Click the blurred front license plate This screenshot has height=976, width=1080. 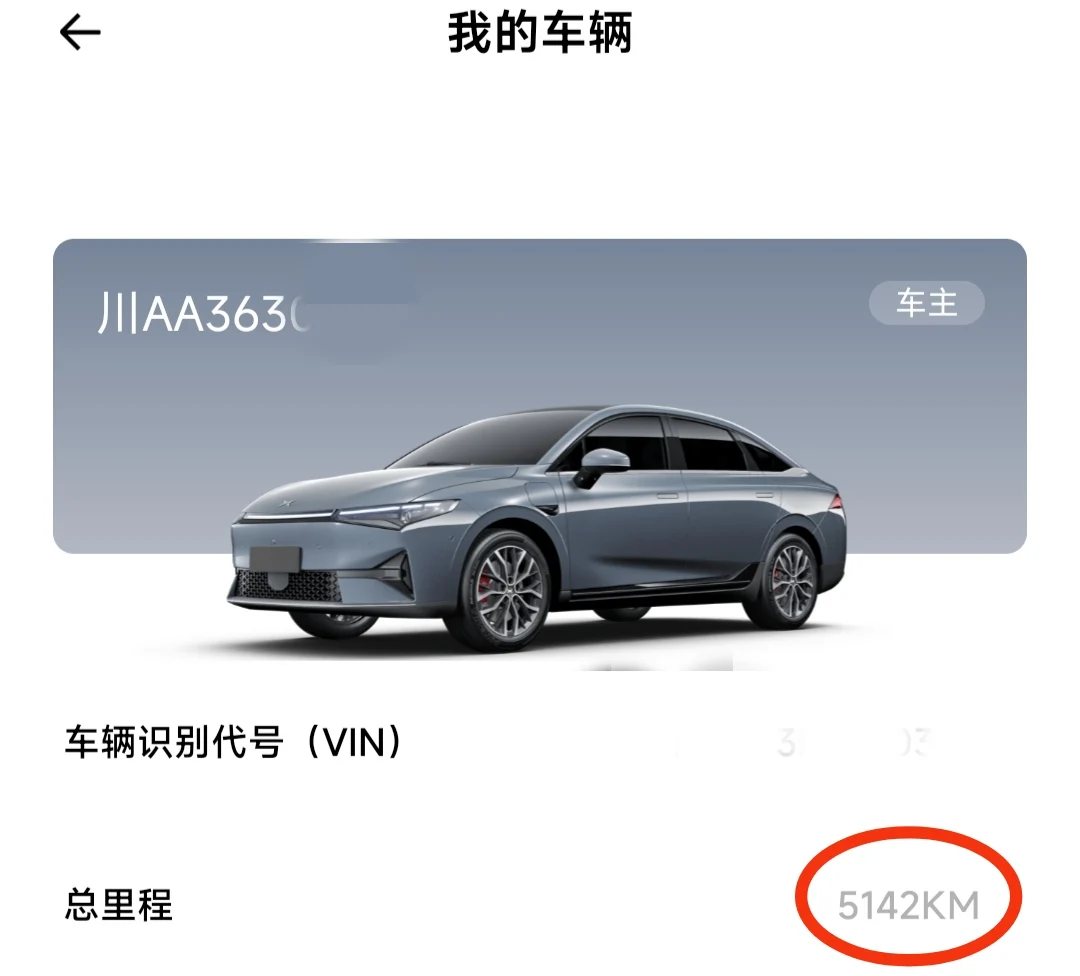[x=276, y=559]
